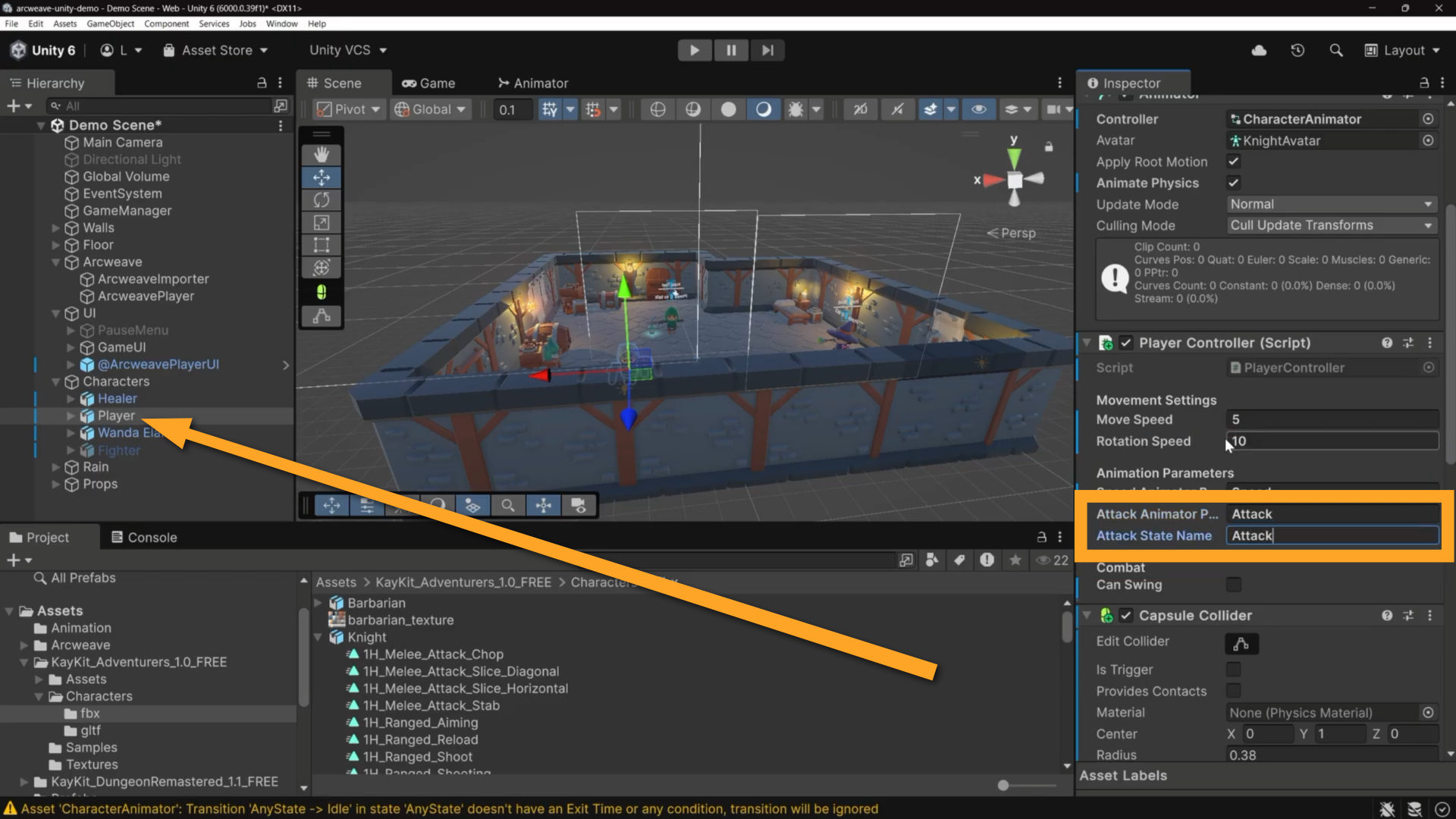Open the Layout dropdown
The width and height of the screenshot is (1456, 819).
click(x=1402, y=50)
